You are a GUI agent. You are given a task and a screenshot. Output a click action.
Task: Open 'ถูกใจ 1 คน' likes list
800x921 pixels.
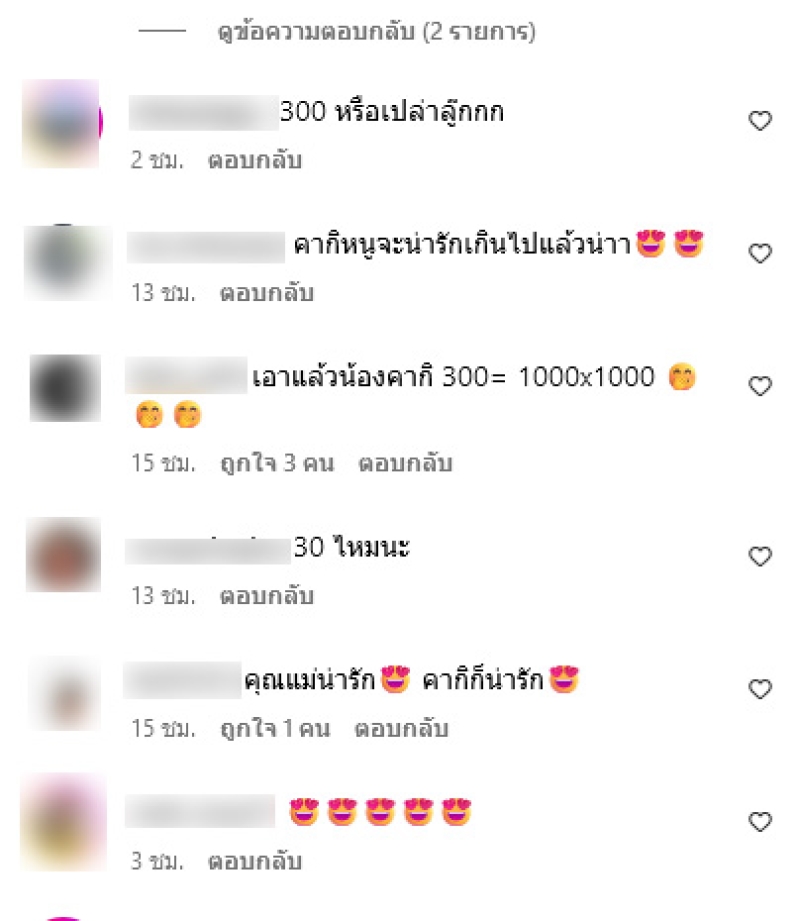(275, 728)
